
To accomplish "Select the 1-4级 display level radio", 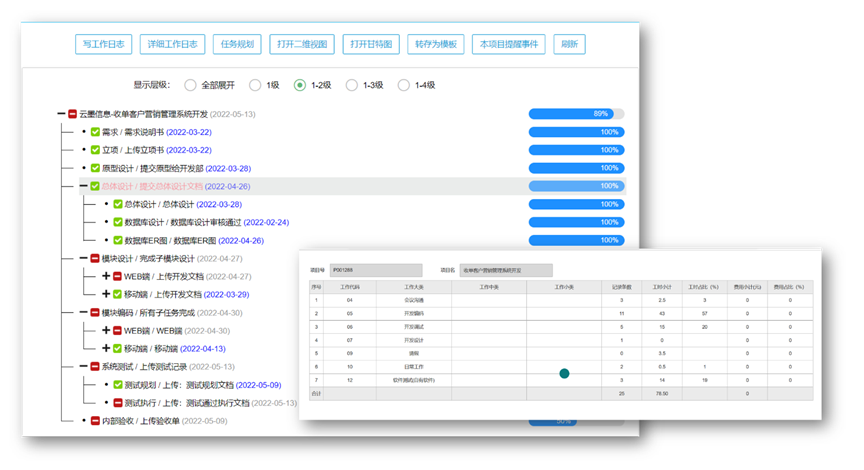I will coord(404,85).
